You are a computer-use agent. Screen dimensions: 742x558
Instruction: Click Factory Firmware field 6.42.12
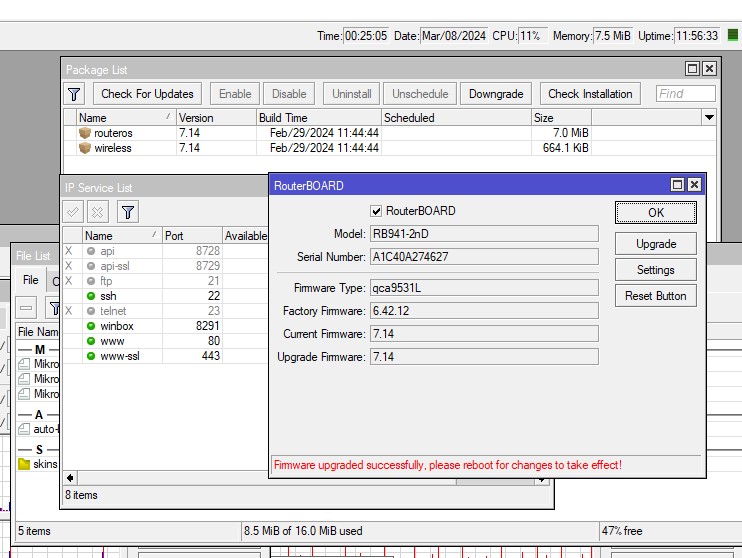coord(484,311)
